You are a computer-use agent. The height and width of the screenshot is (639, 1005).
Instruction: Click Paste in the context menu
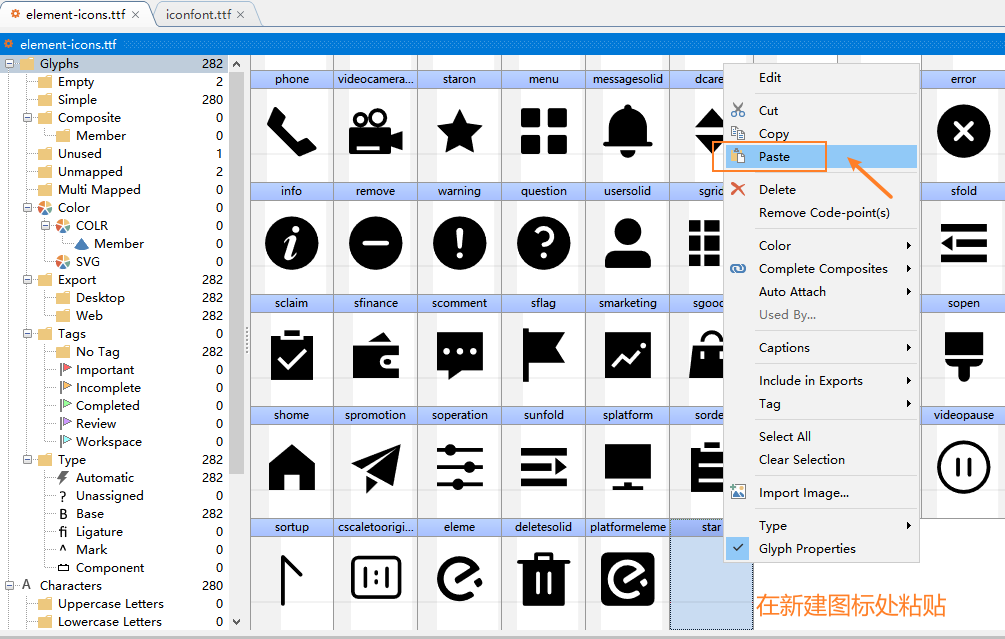774,157
